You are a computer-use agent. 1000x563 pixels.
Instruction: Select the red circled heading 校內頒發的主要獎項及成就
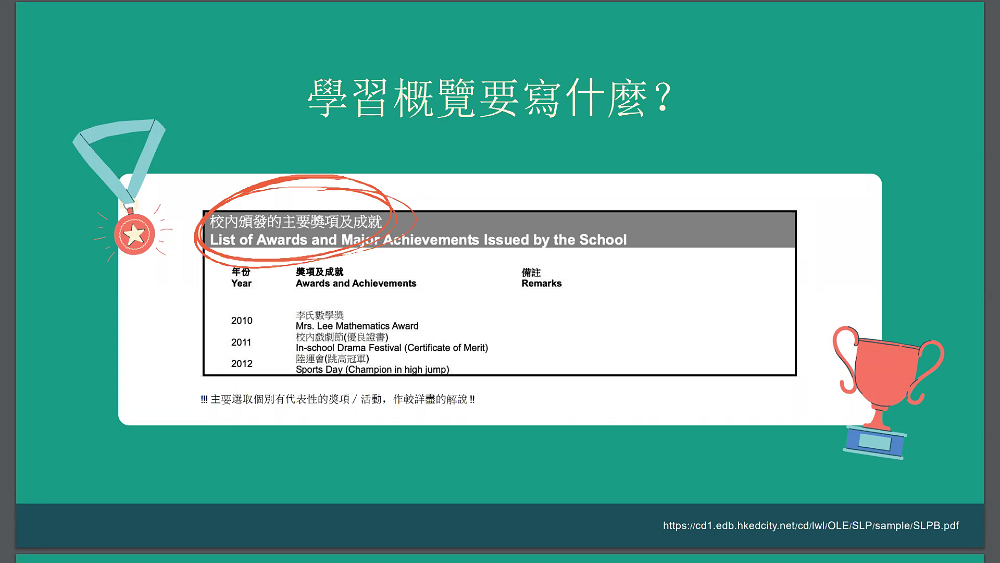click(296, 221)
